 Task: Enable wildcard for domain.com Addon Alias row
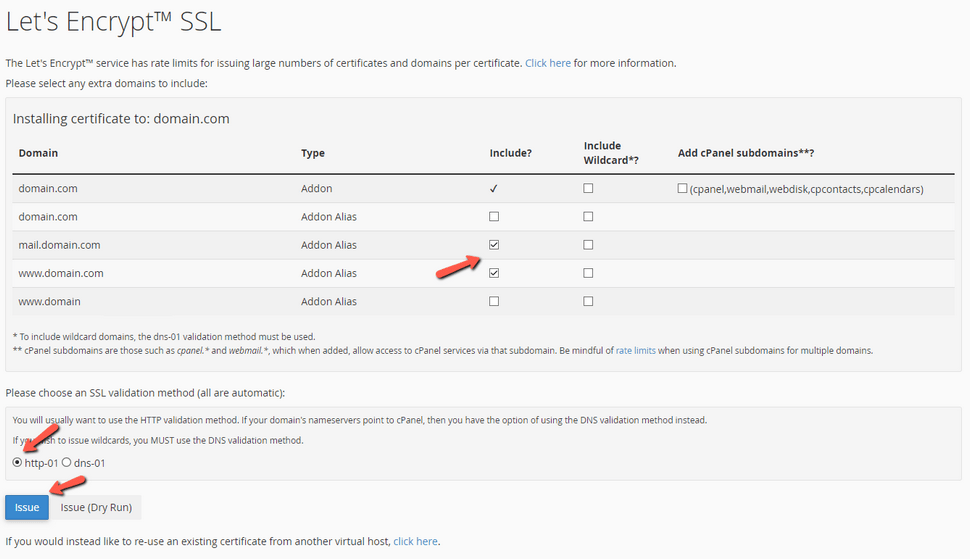click(588, 216)
